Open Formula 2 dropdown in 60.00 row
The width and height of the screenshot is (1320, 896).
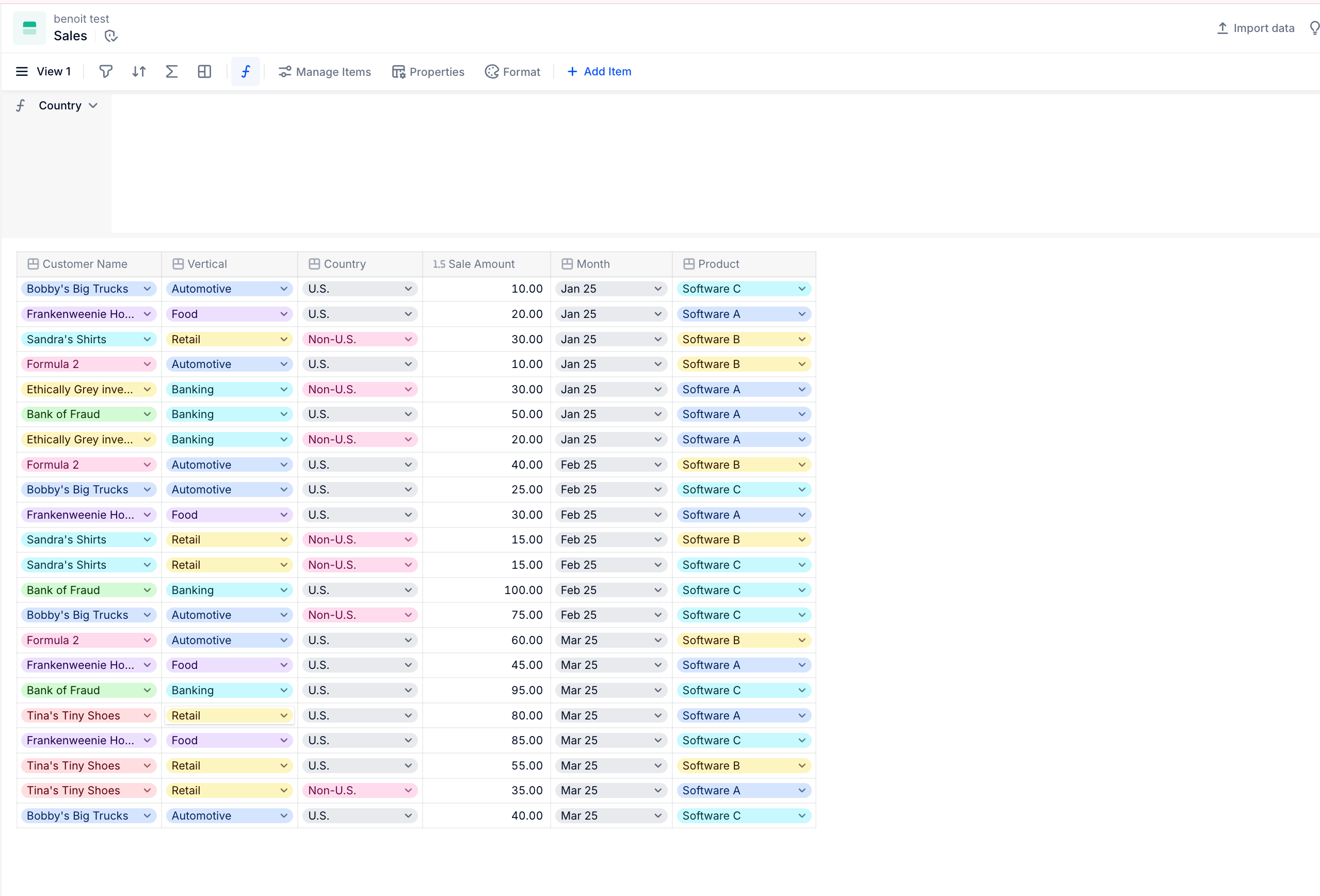point(89,641)
